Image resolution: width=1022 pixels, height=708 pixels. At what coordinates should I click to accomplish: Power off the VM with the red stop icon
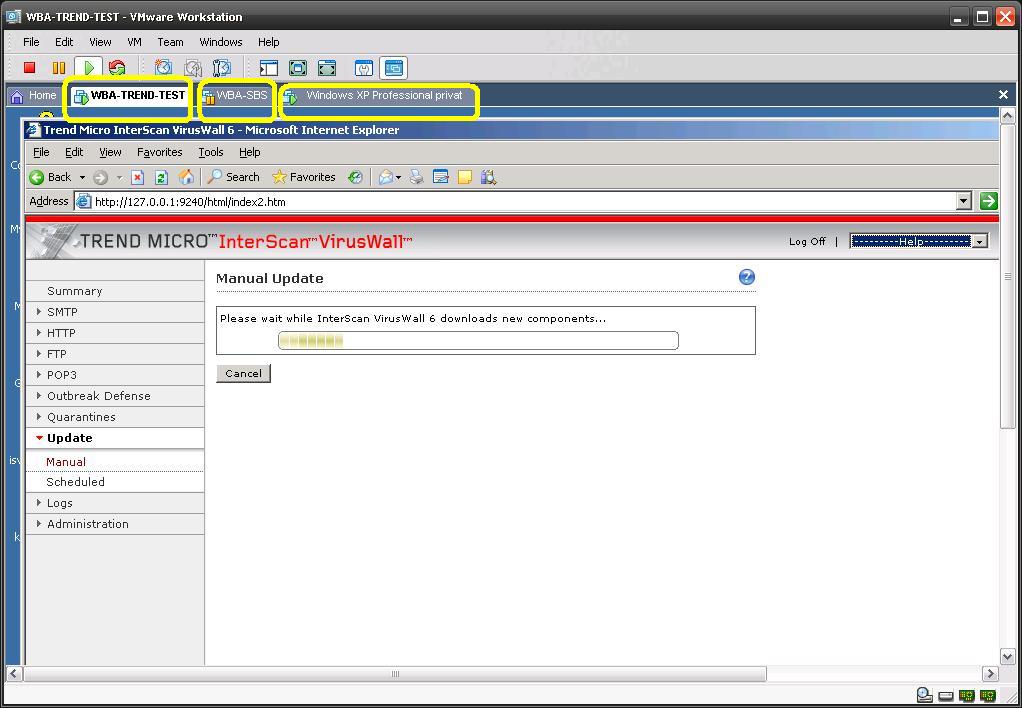click(x=29, y=67)
